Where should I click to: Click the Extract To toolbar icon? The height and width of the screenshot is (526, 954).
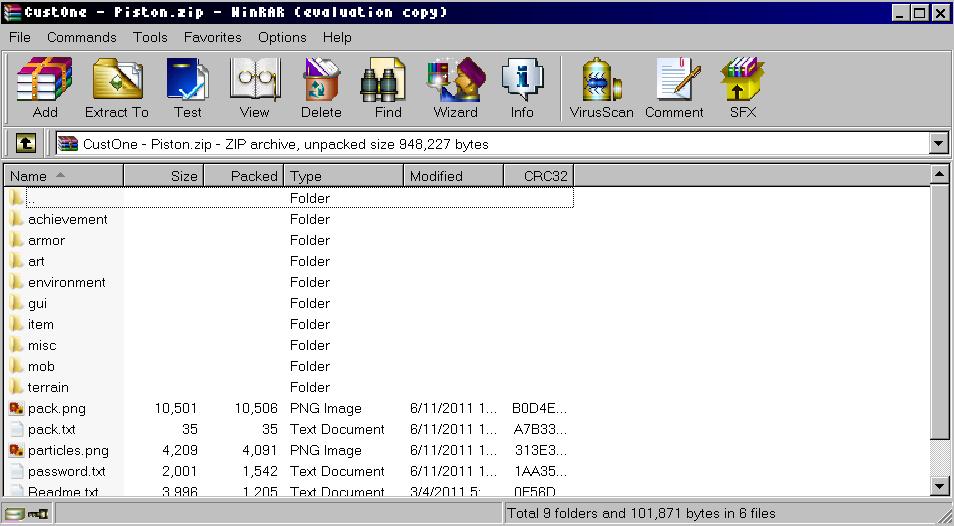pos(116,88)
